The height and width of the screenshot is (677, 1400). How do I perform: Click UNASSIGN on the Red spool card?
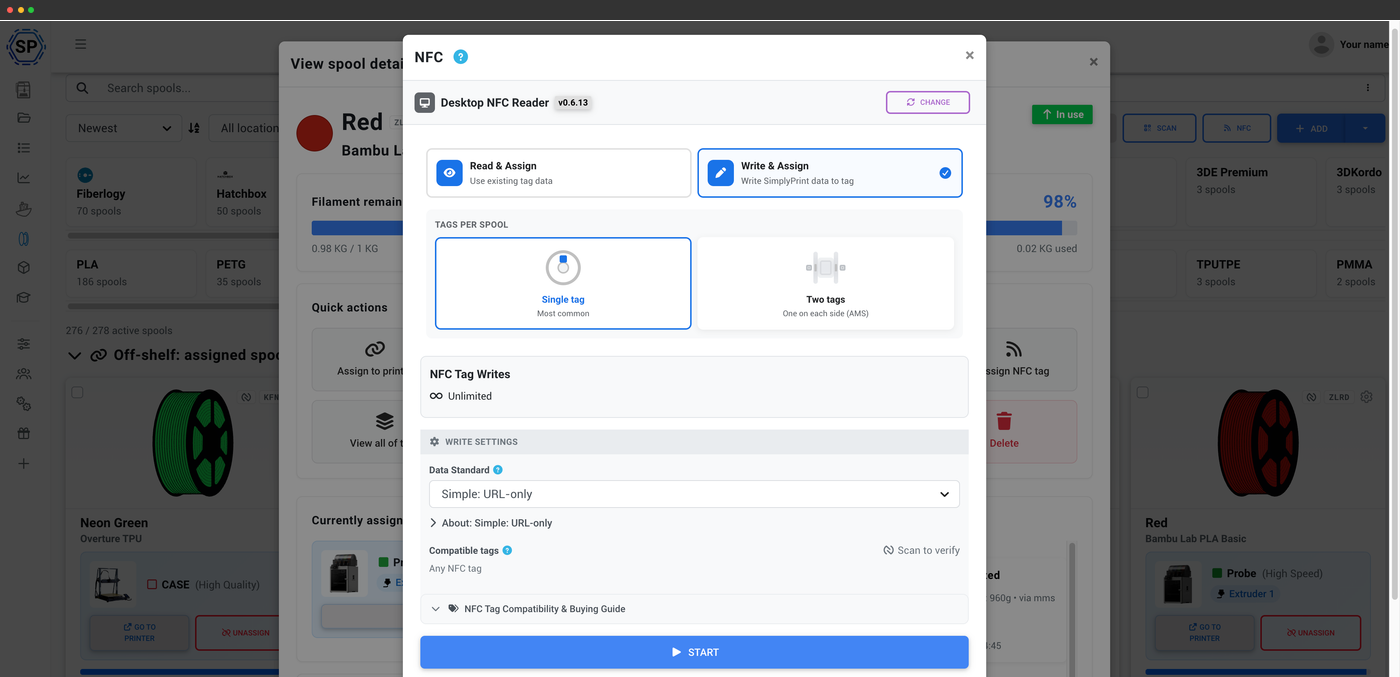tap(1310, 633)
